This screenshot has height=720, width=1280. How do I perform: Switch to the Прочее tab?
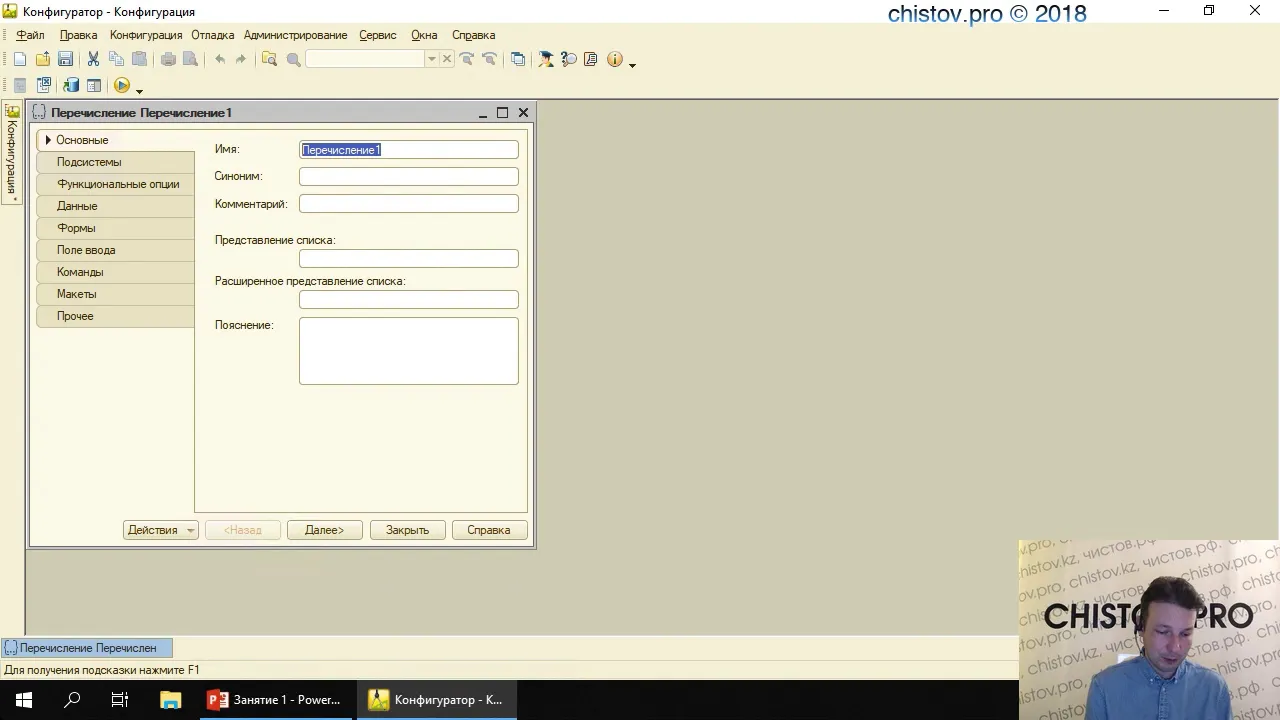(x=116, y=316)
